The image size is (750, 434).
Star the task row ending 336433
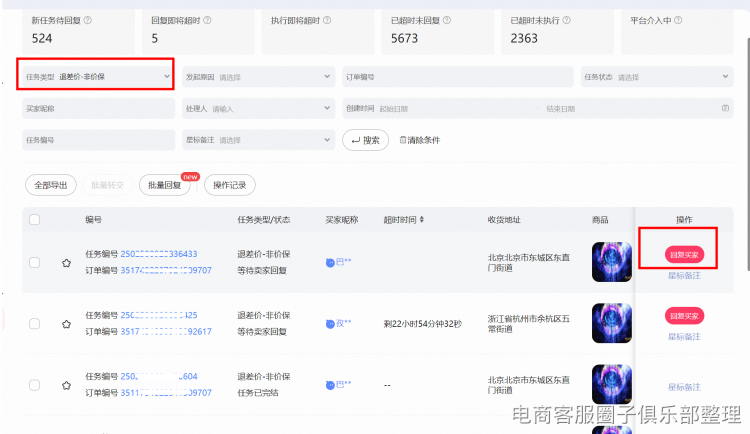click(x=66, y=263)
